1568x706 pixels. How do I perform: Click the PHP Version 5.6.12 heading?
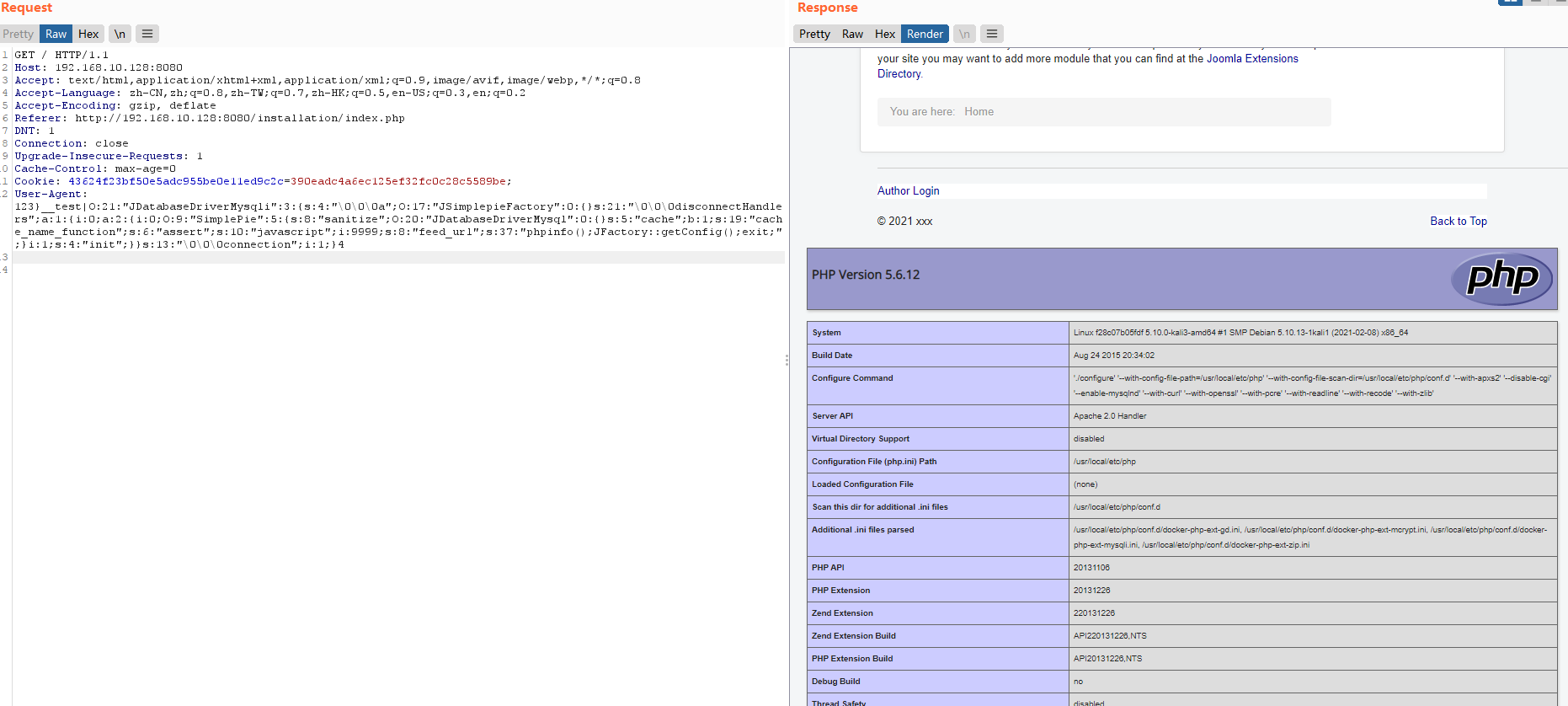(866, 275)
